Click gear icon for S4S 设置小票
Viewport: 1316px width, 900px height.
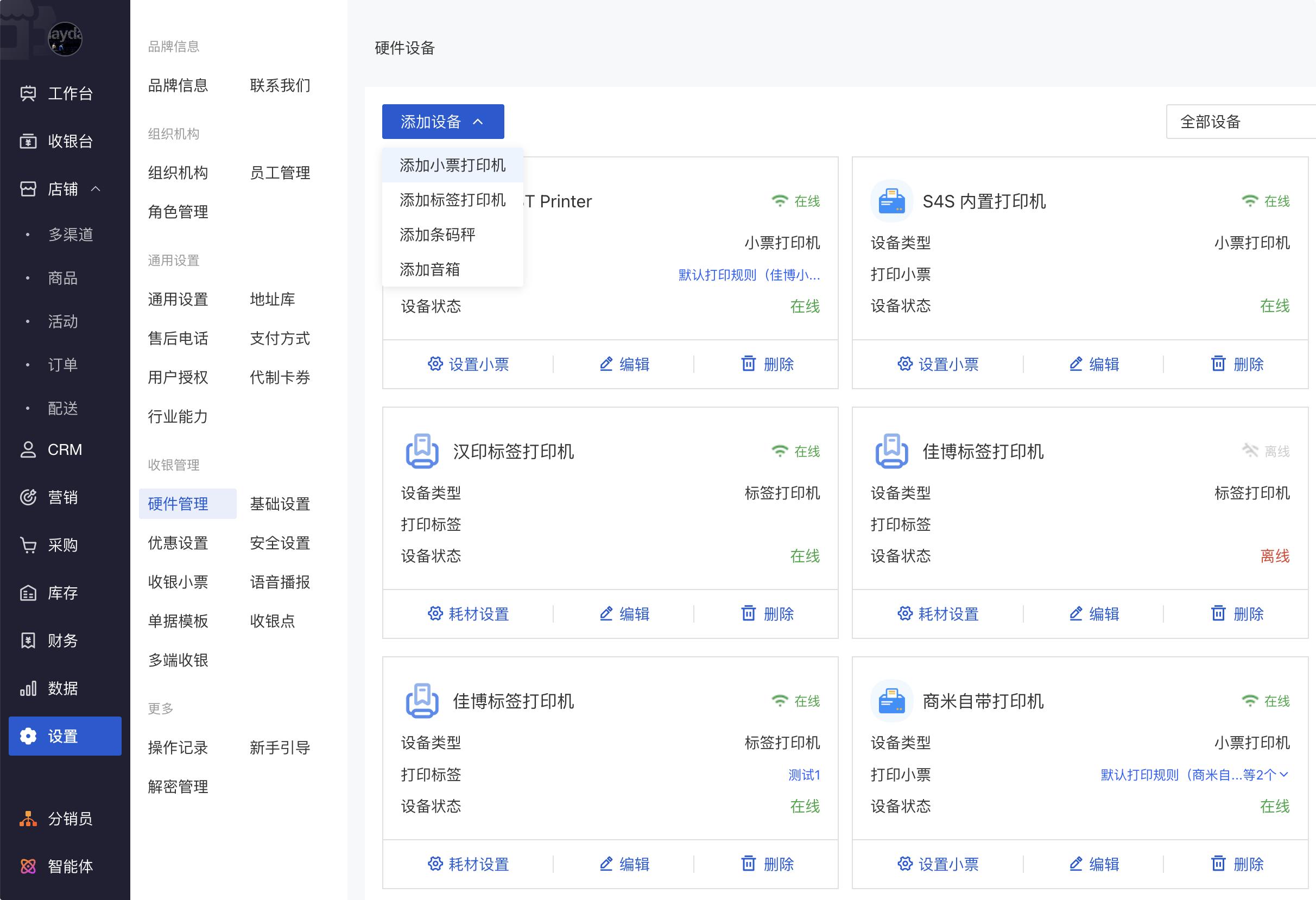click(x=904, y=364)
